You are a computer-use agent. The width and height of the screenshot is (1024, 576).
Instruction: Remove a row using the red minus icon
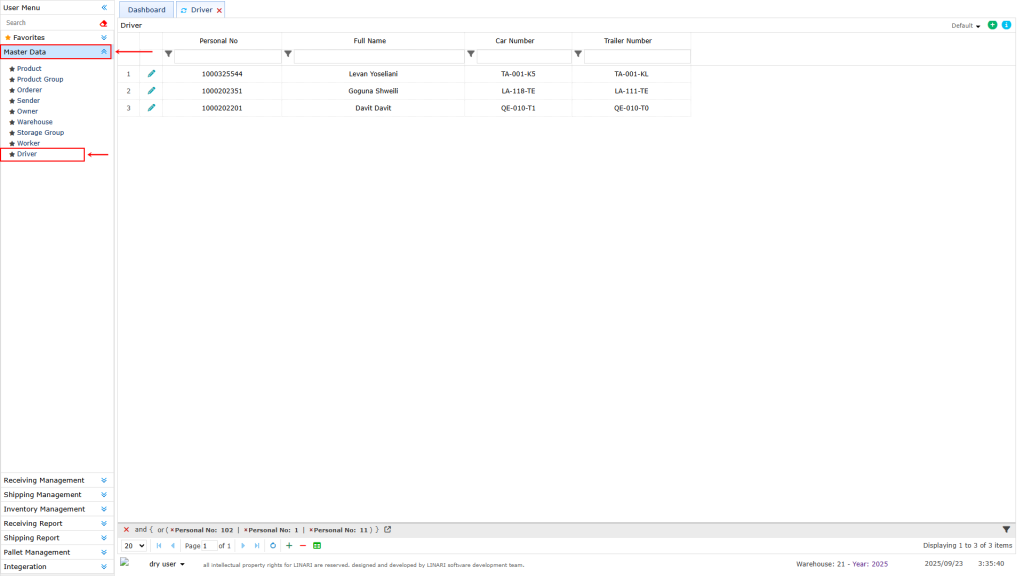tap(303, 545)
